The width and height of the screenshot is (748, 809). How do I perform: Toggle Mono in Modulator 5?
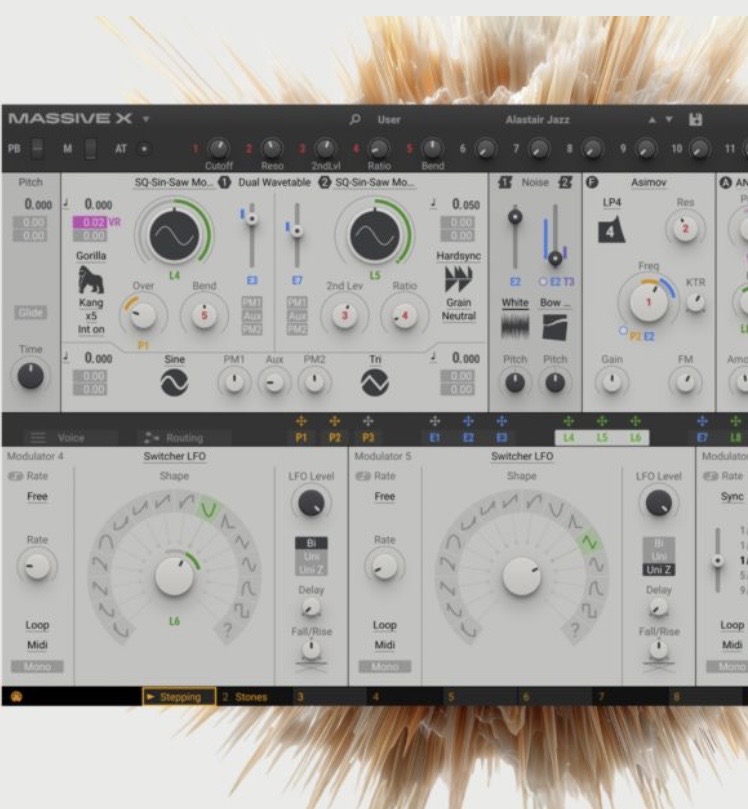tap(385, 667)
